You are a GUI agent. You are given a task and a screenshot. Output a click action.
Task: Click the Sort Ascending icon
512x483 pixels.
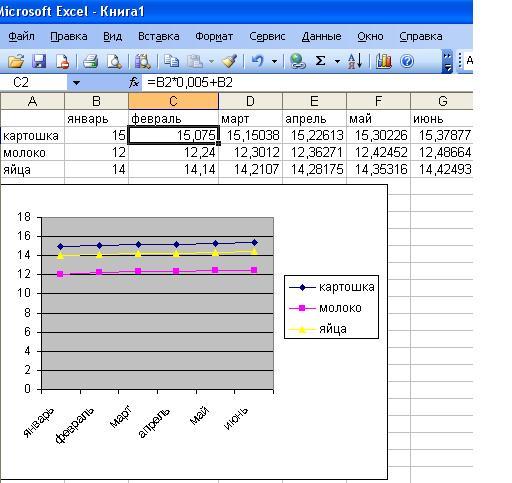click(355, 61)
